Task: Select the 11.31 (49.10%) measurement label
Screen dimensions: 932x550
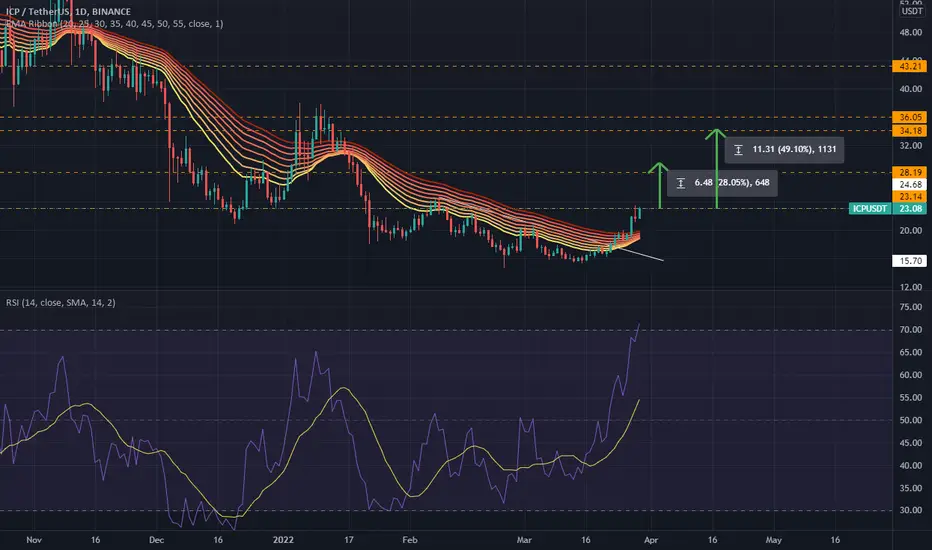Action: (x=785, y=149)
